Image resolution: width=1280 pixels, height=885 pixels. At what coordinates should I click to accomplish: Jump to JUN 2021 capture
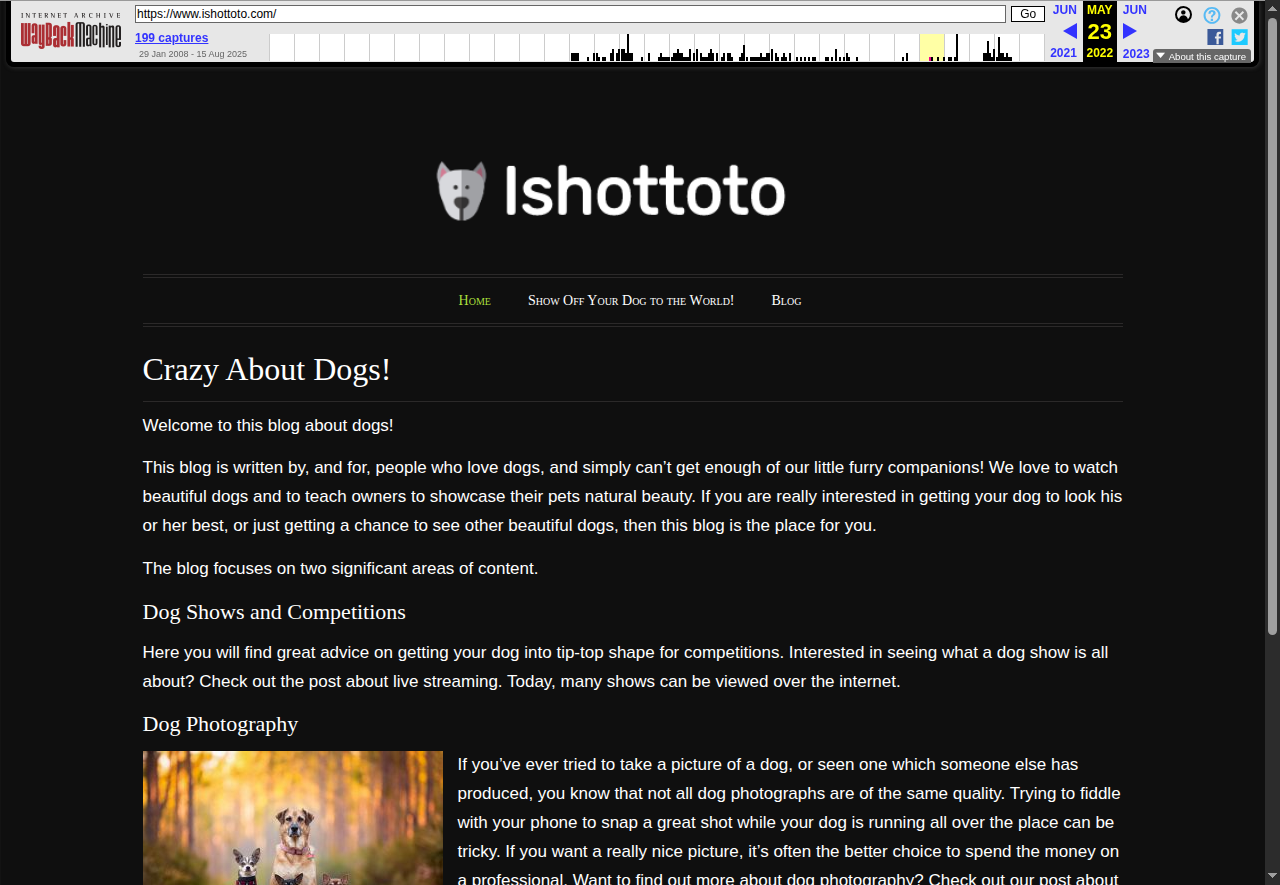pos(1064,10)
